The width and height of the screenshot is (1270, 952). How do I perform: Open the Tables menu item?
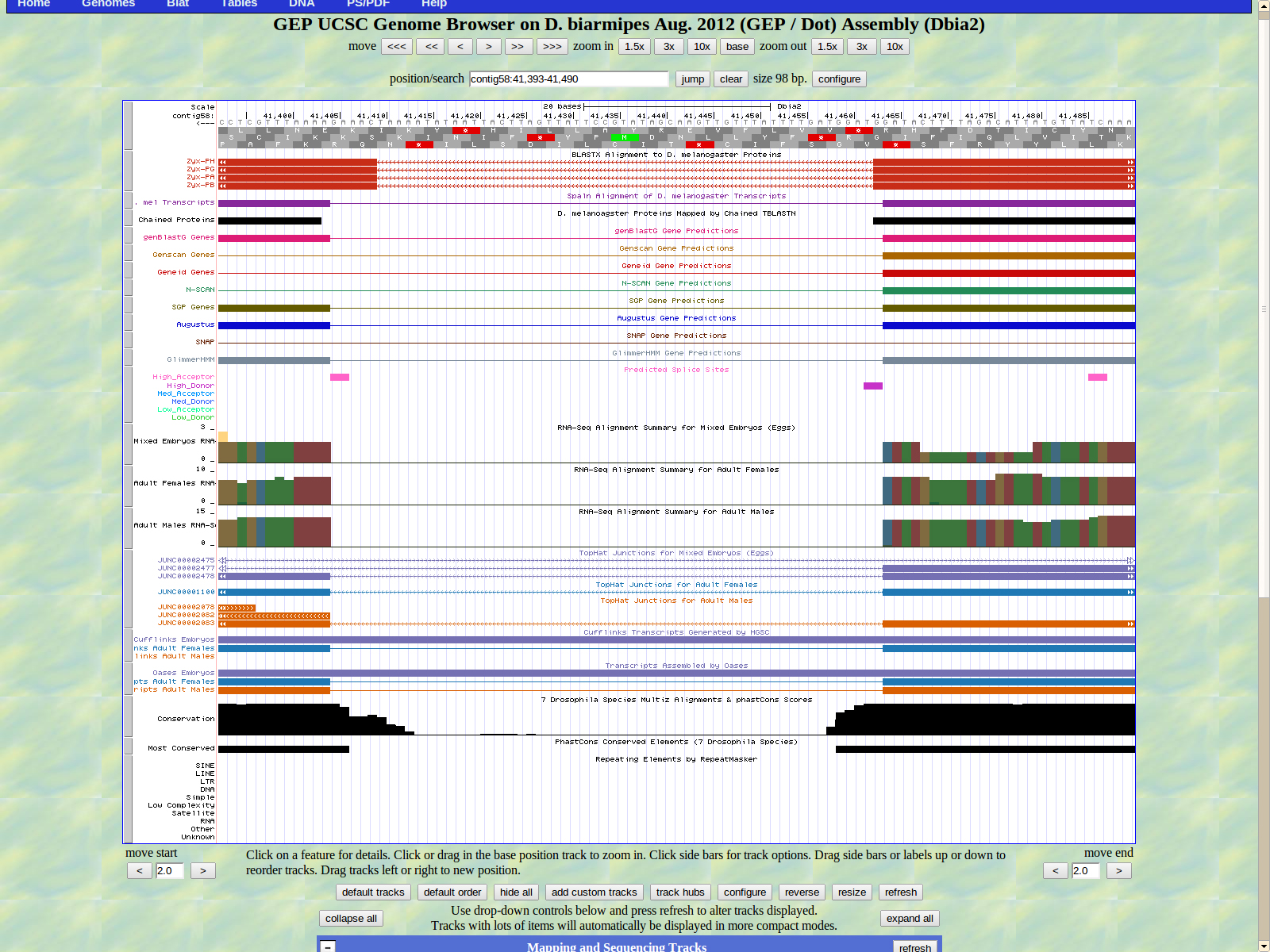click(x=239, y=3)
